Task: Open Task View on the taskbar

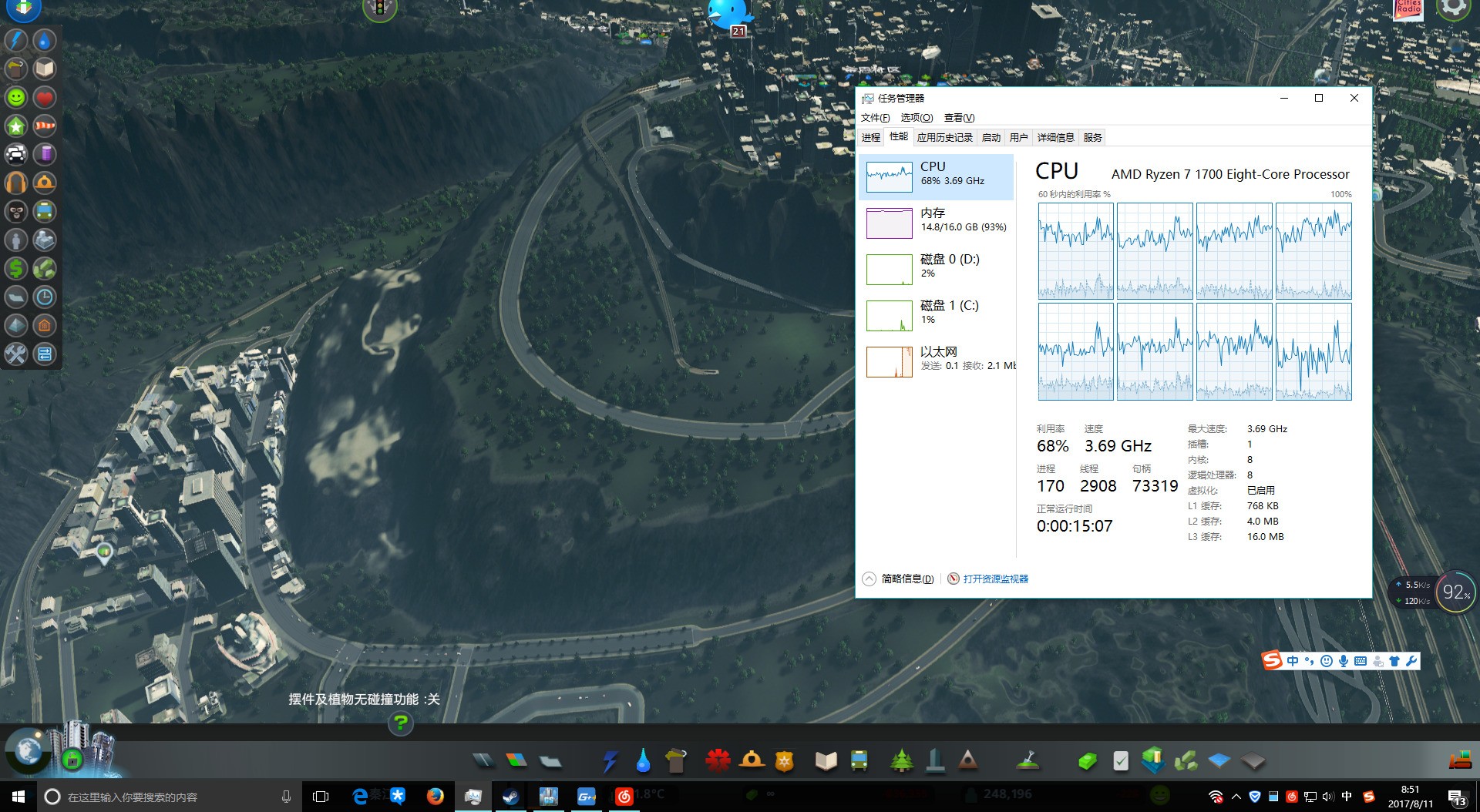Action: coord(321,796)
